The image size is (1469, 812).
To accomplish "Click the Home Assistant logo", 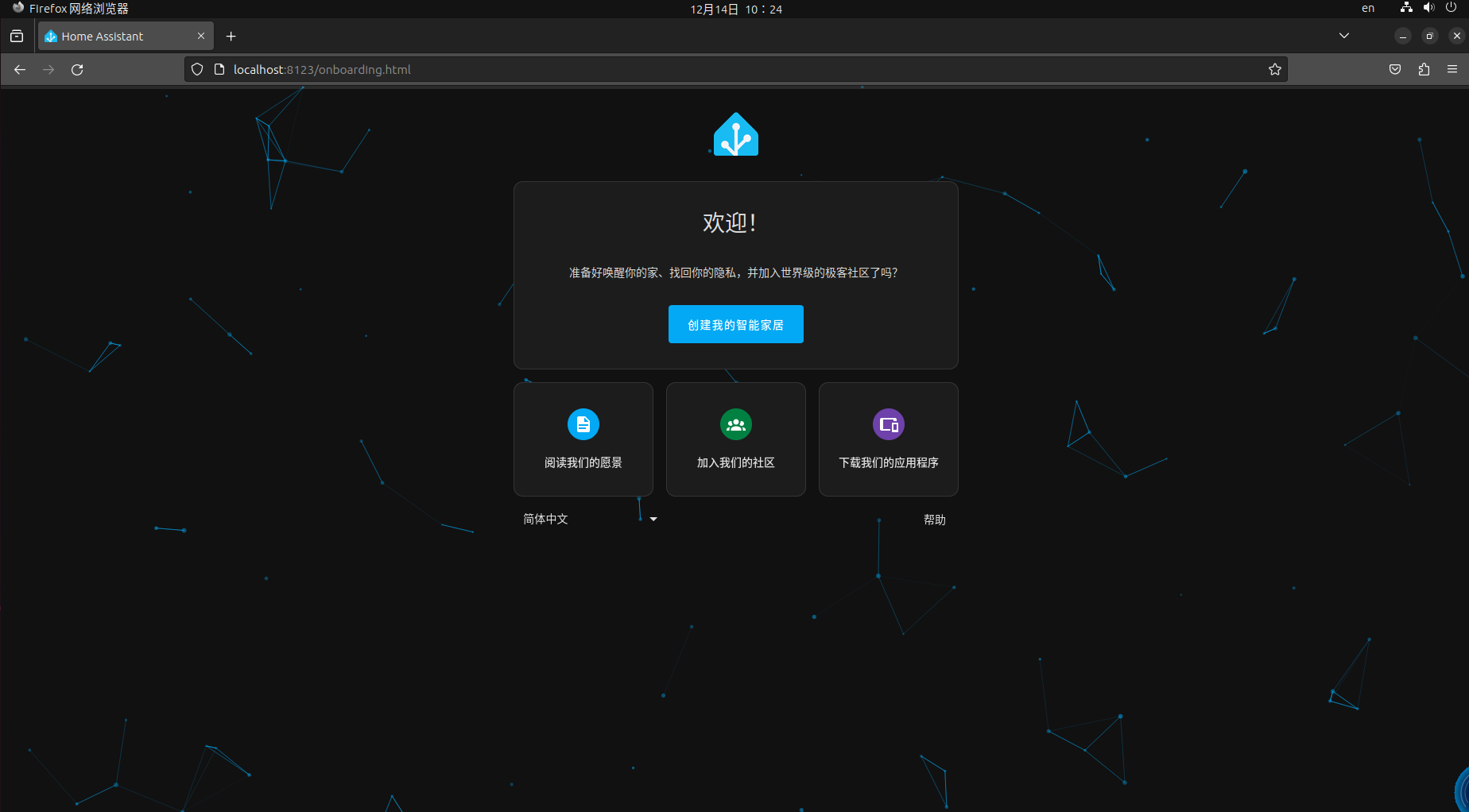I will [736, 134].
